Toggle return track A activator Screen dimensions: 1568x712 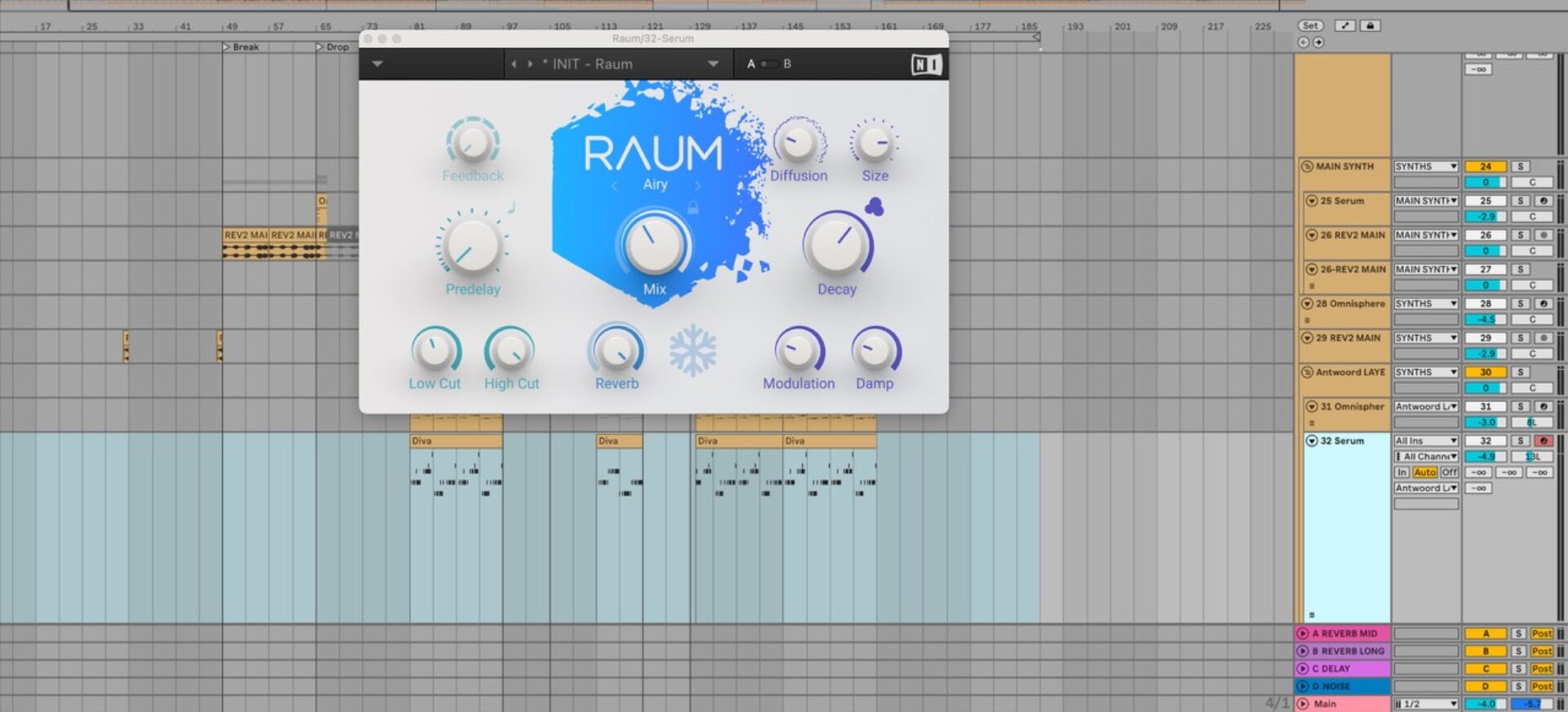tap(1486, 633)
